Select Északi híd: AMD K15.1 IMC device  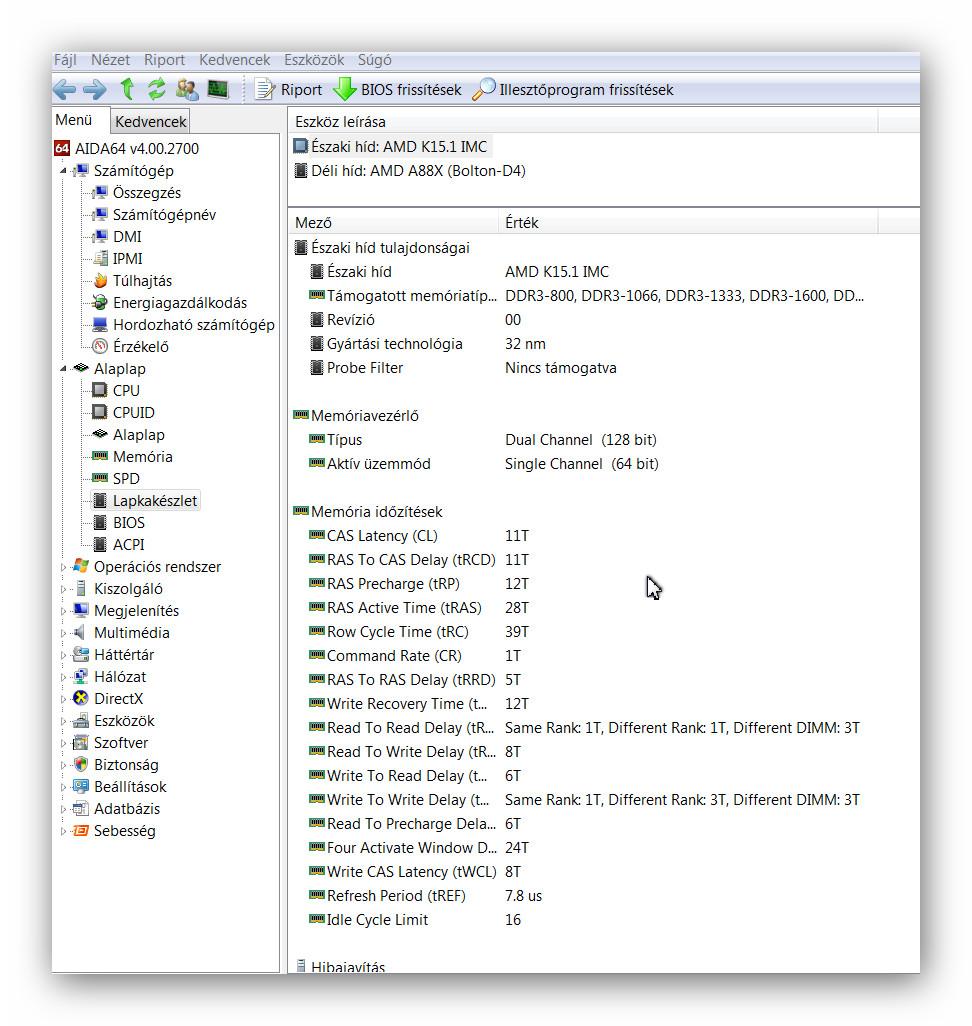(x=391, y=147)
